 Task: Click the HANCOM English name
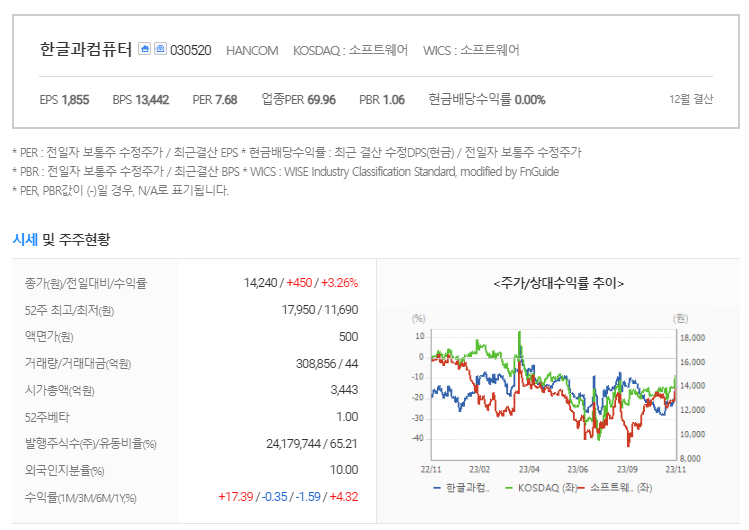click(x=252, y=51)
